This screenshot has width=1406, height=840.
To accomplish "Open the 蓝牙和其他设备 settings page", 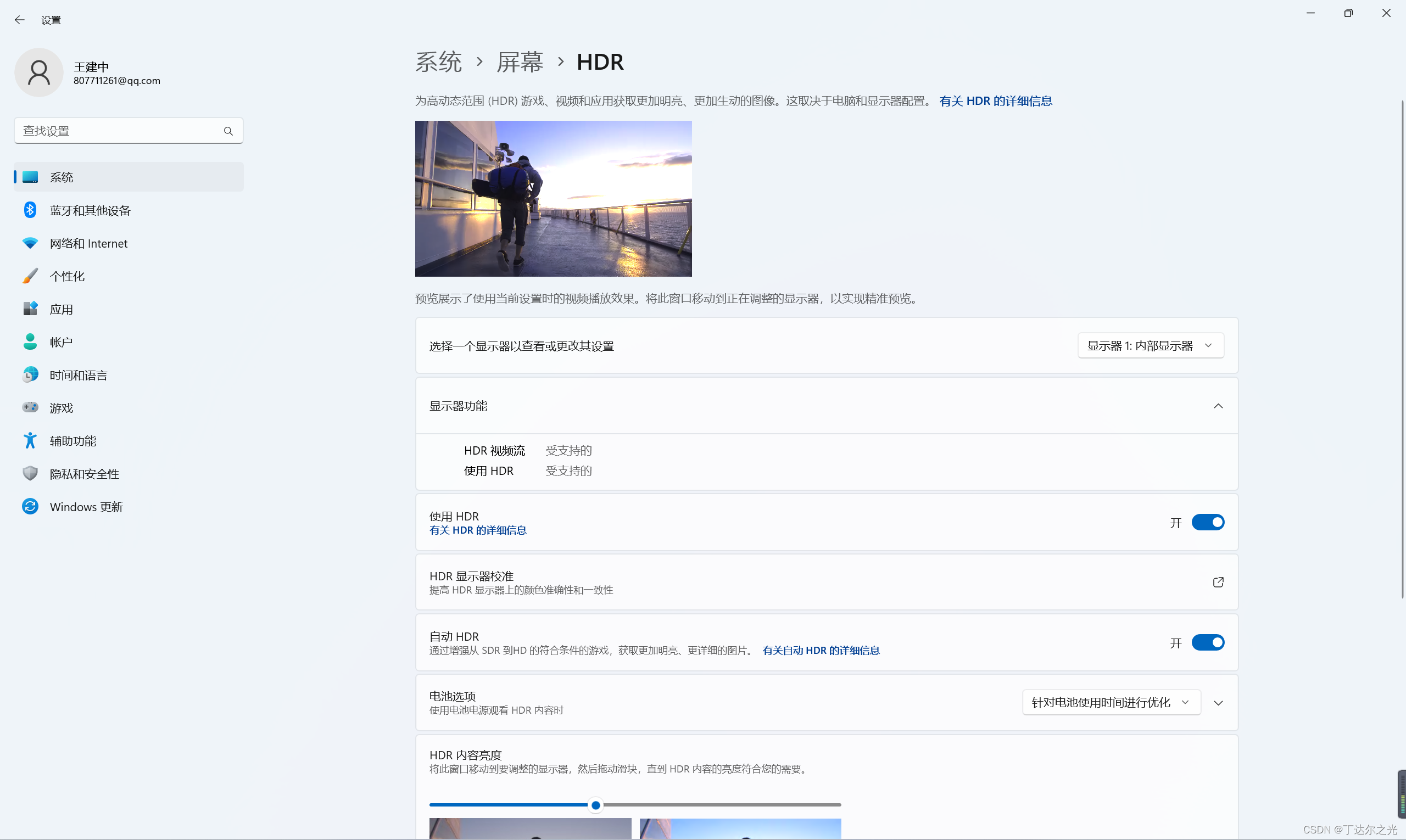I will pyautogui.click(x=129, y=211).
